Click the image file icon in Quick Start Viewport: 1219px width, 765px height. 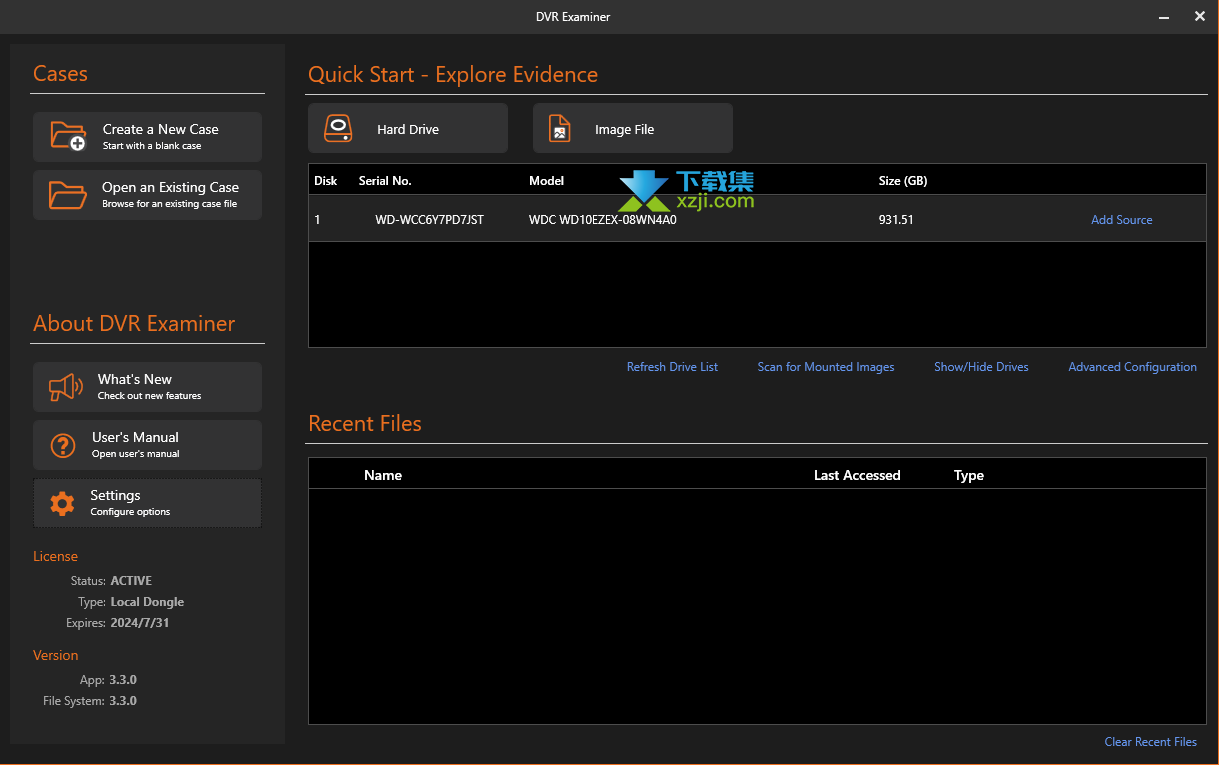coord(560,129)
